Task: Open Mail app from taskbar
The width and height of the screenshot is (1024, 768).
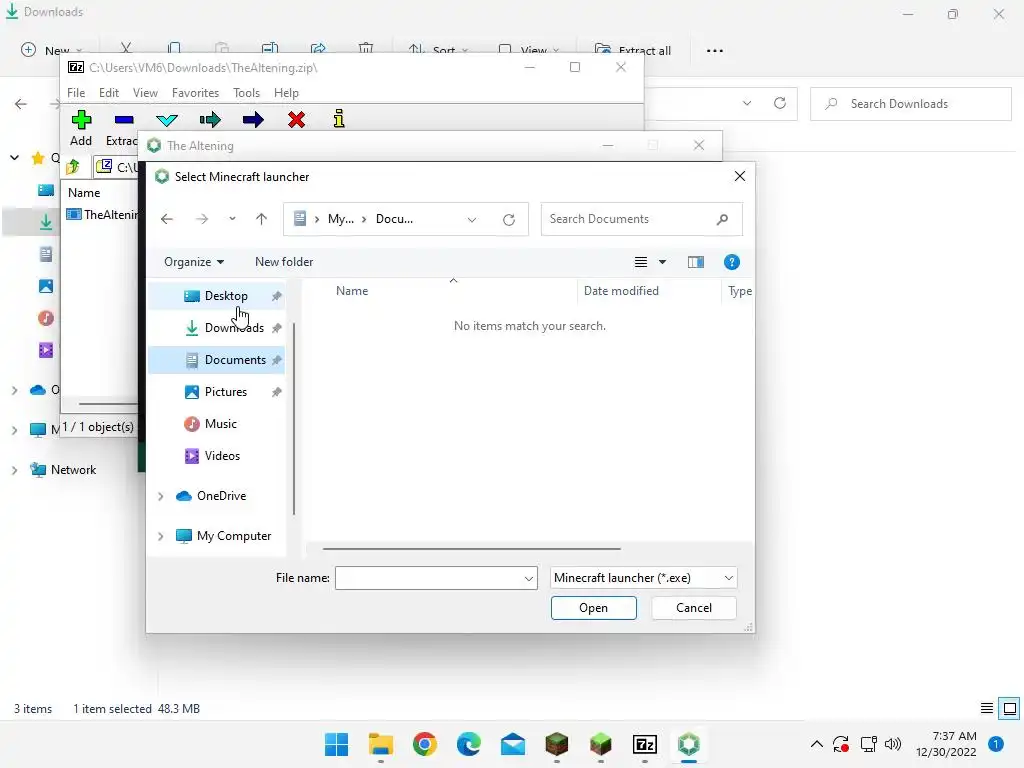Action: 513,744
